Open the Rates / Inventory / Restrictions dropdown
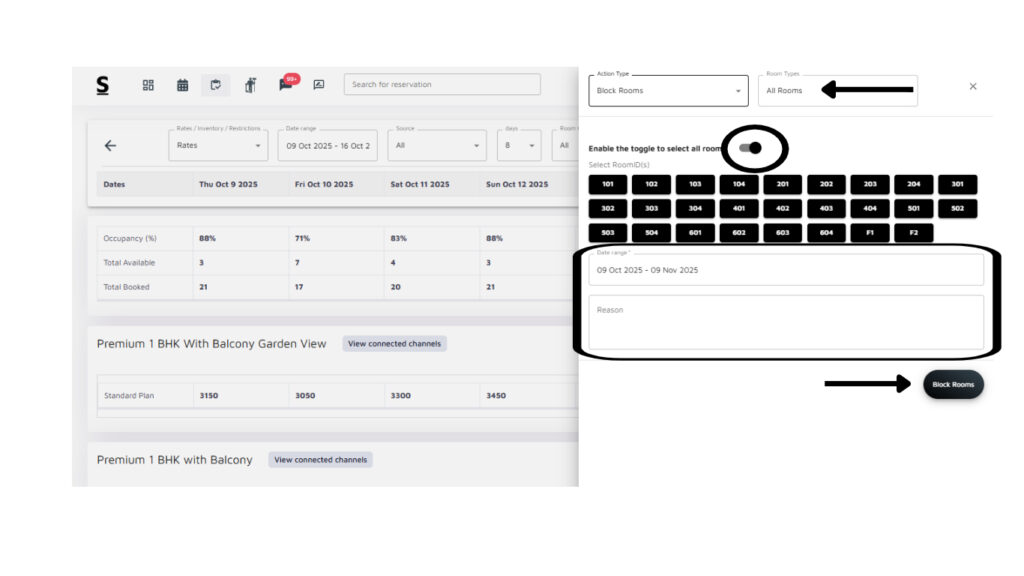The height and width of the screenshot is (576, 1024). 217,146
